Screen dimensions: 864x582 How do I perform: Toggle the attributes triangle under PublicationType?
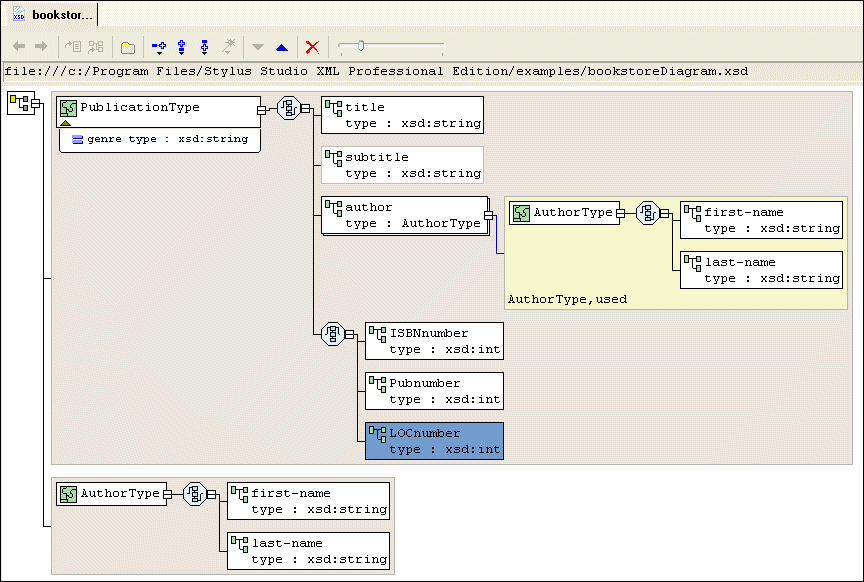[66, 124]
